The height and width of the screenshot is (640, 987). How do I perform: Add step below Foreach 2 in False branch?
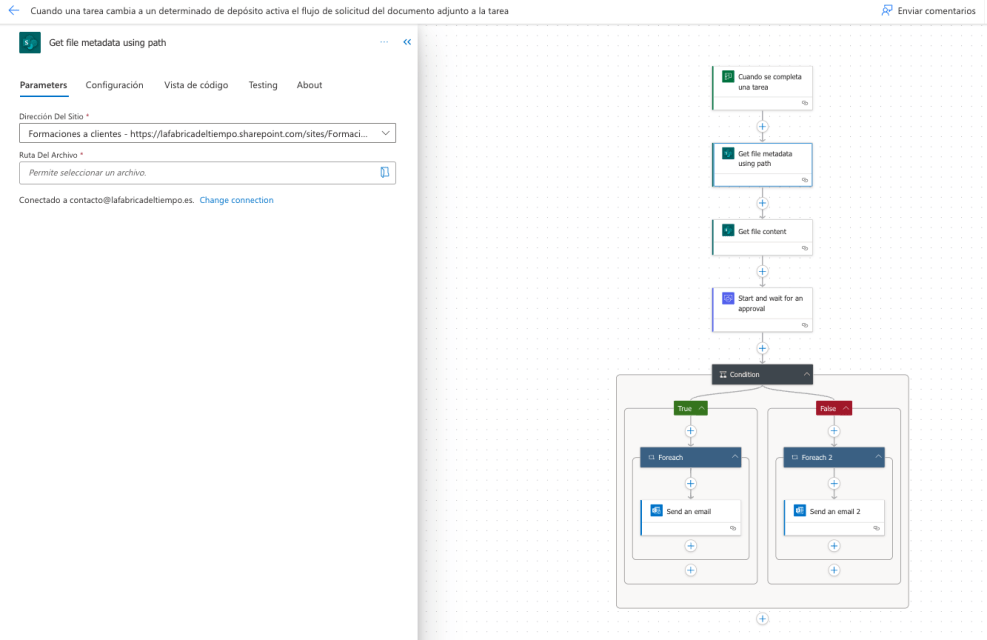(834, 570)
